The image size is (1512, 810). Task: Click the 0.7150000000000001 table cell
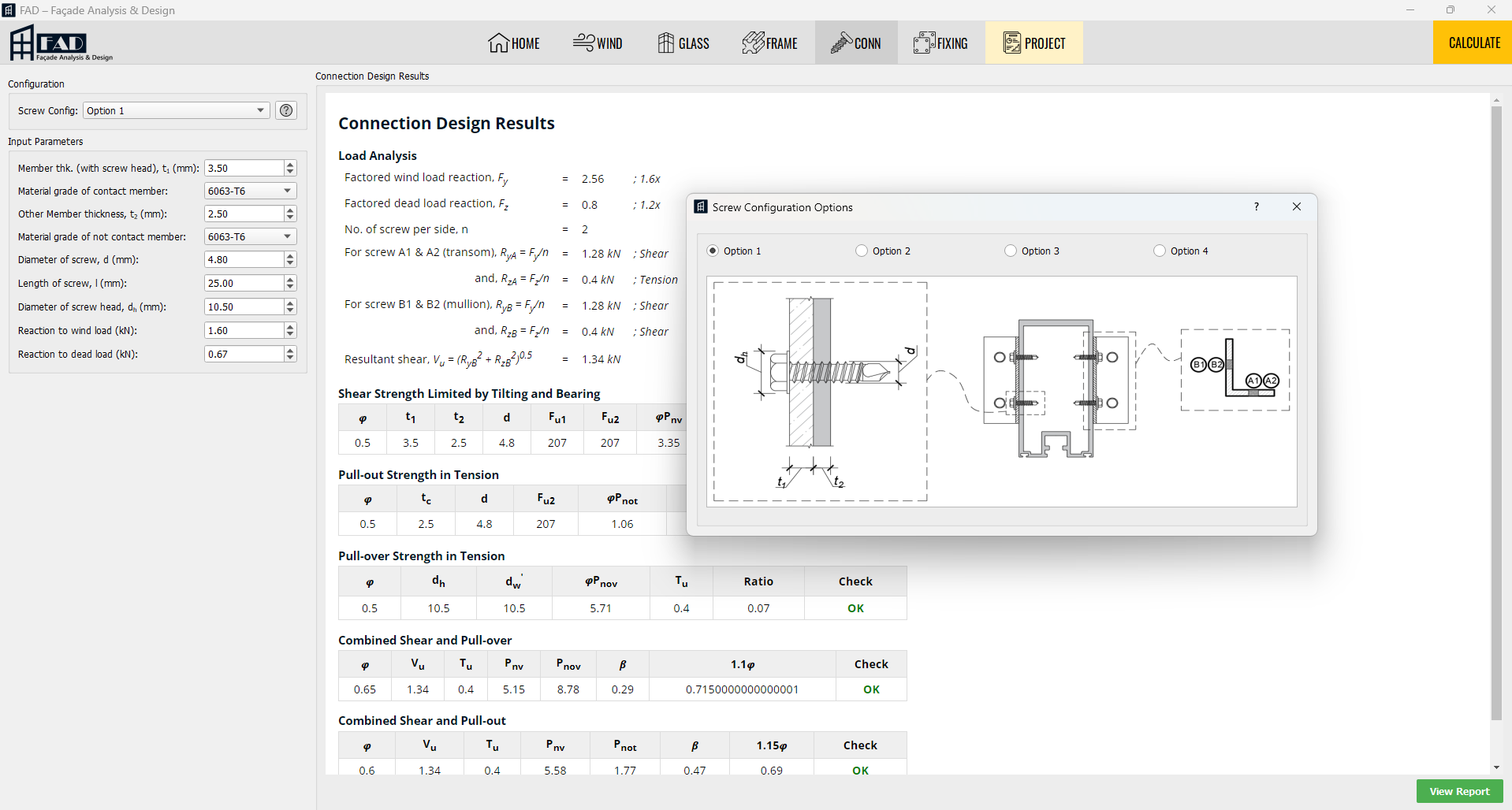tap(742, 689)
